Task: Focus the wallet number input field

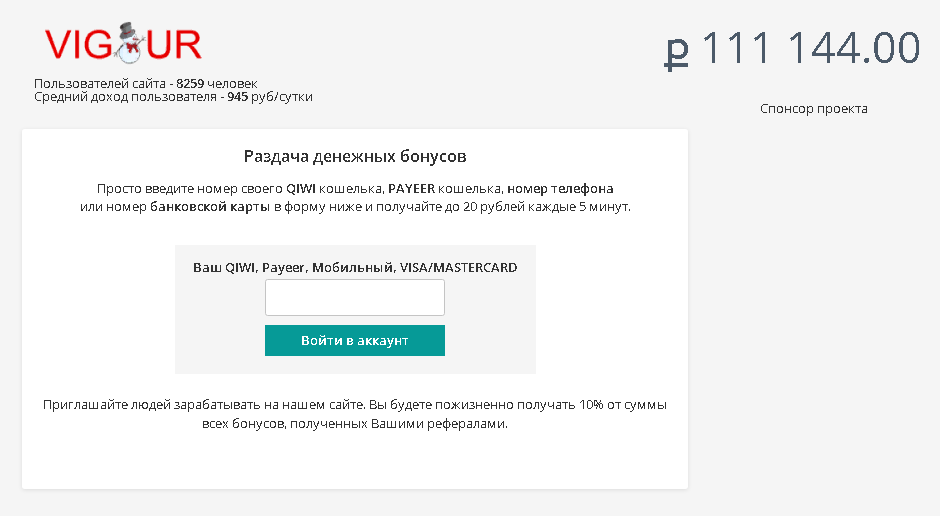Action: coord(355,298)
